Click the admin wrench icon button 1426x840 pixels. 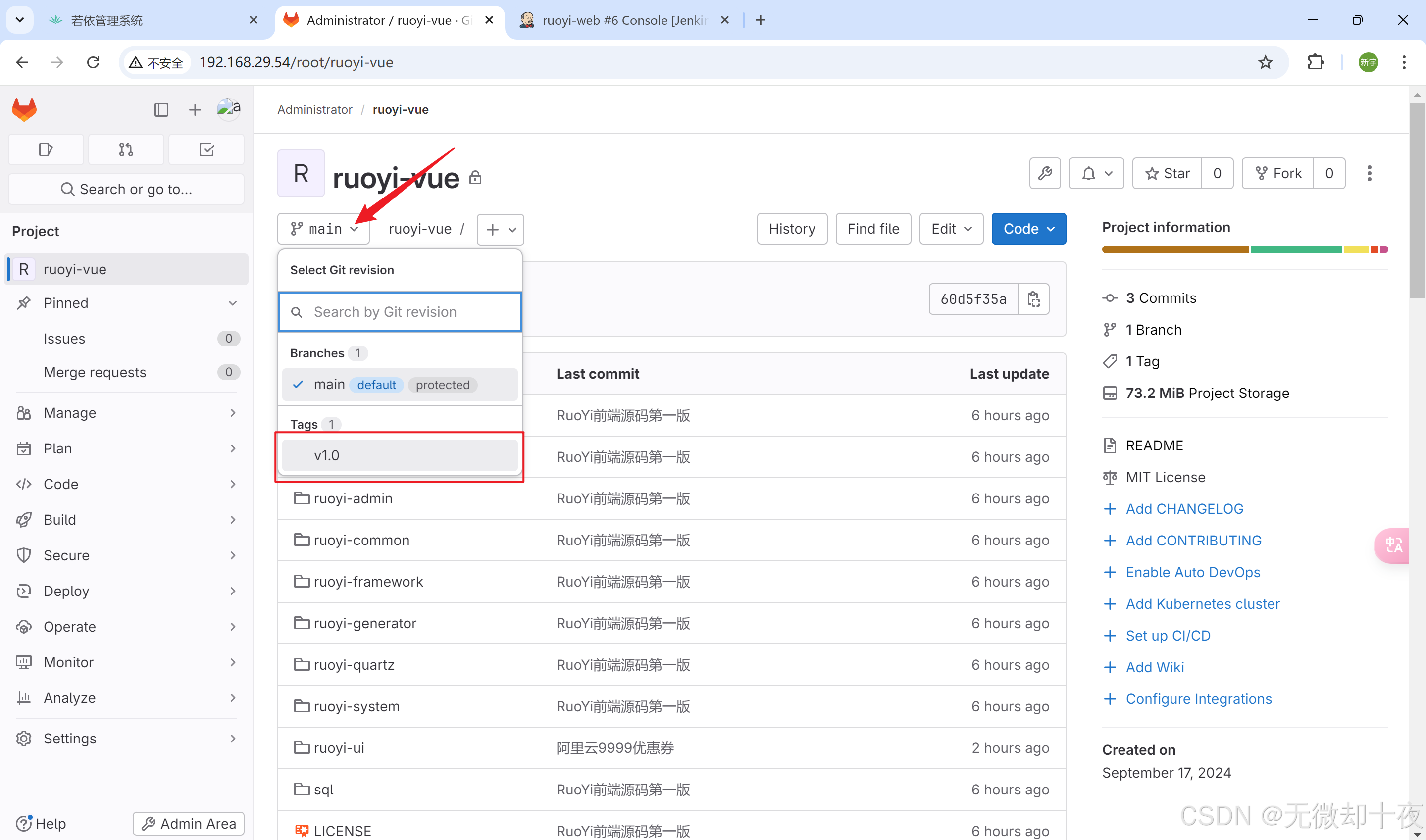pyautogui.click(x=1044, y=173)
